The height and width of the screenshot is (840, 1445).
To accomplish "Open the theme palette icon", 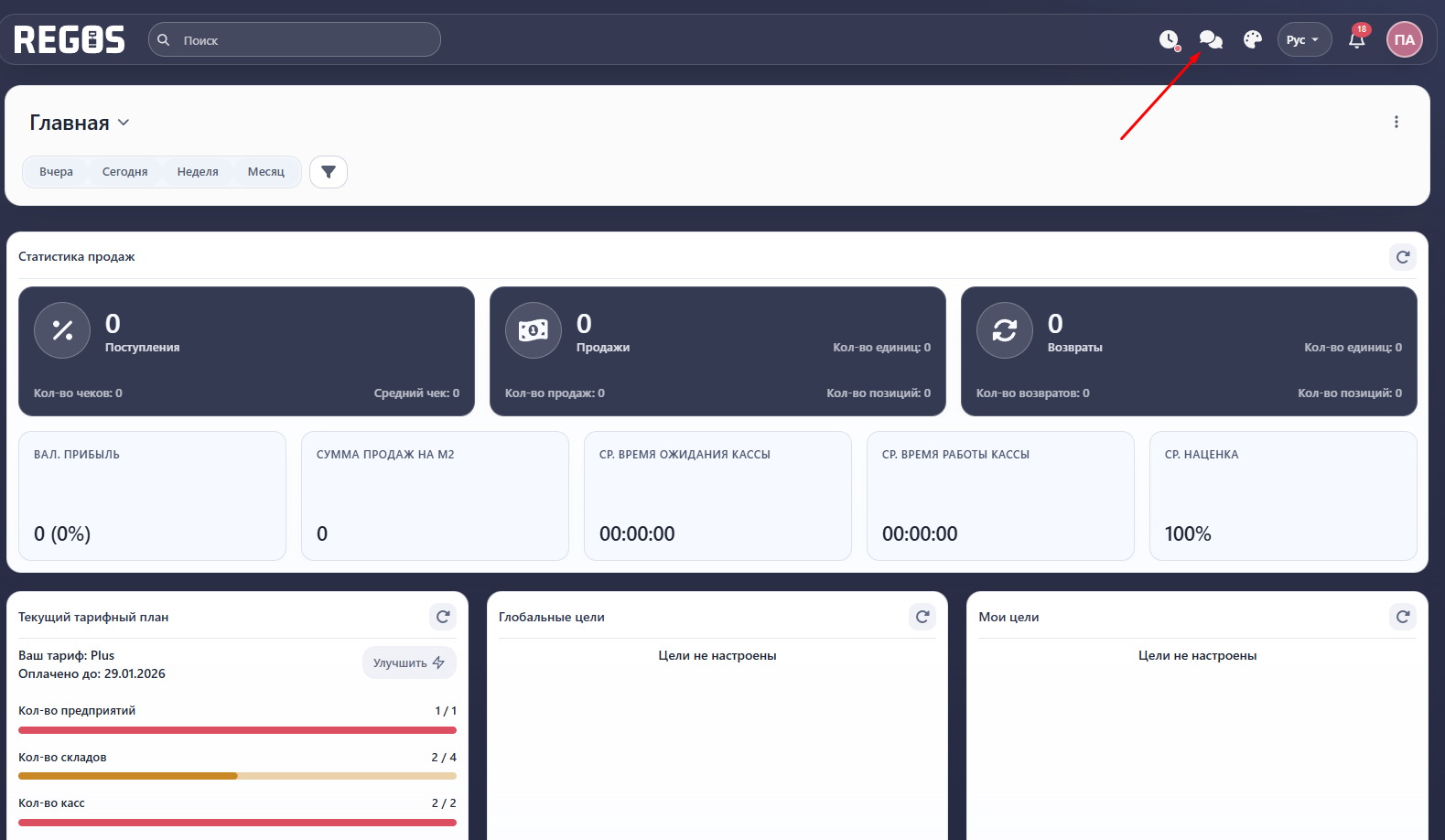I will coord(1253,39).
